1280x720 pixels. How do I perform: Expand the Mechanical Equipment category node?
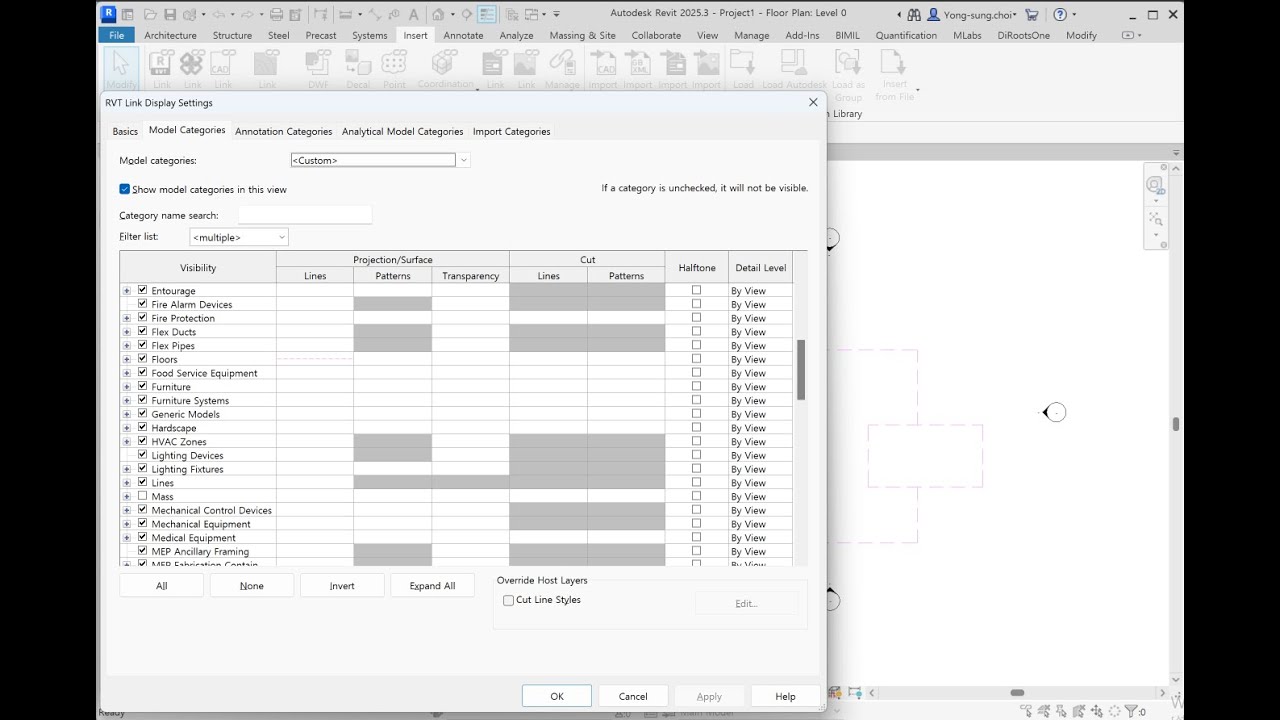click(x=126, y=524)
